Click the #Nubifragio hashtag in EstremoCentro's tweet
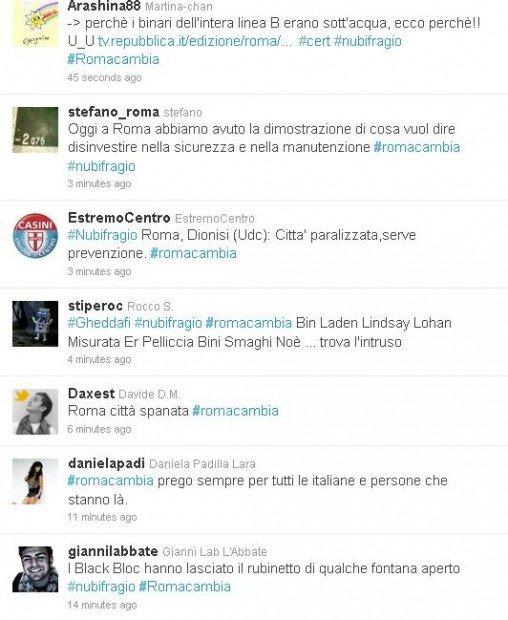 [102, 235]
